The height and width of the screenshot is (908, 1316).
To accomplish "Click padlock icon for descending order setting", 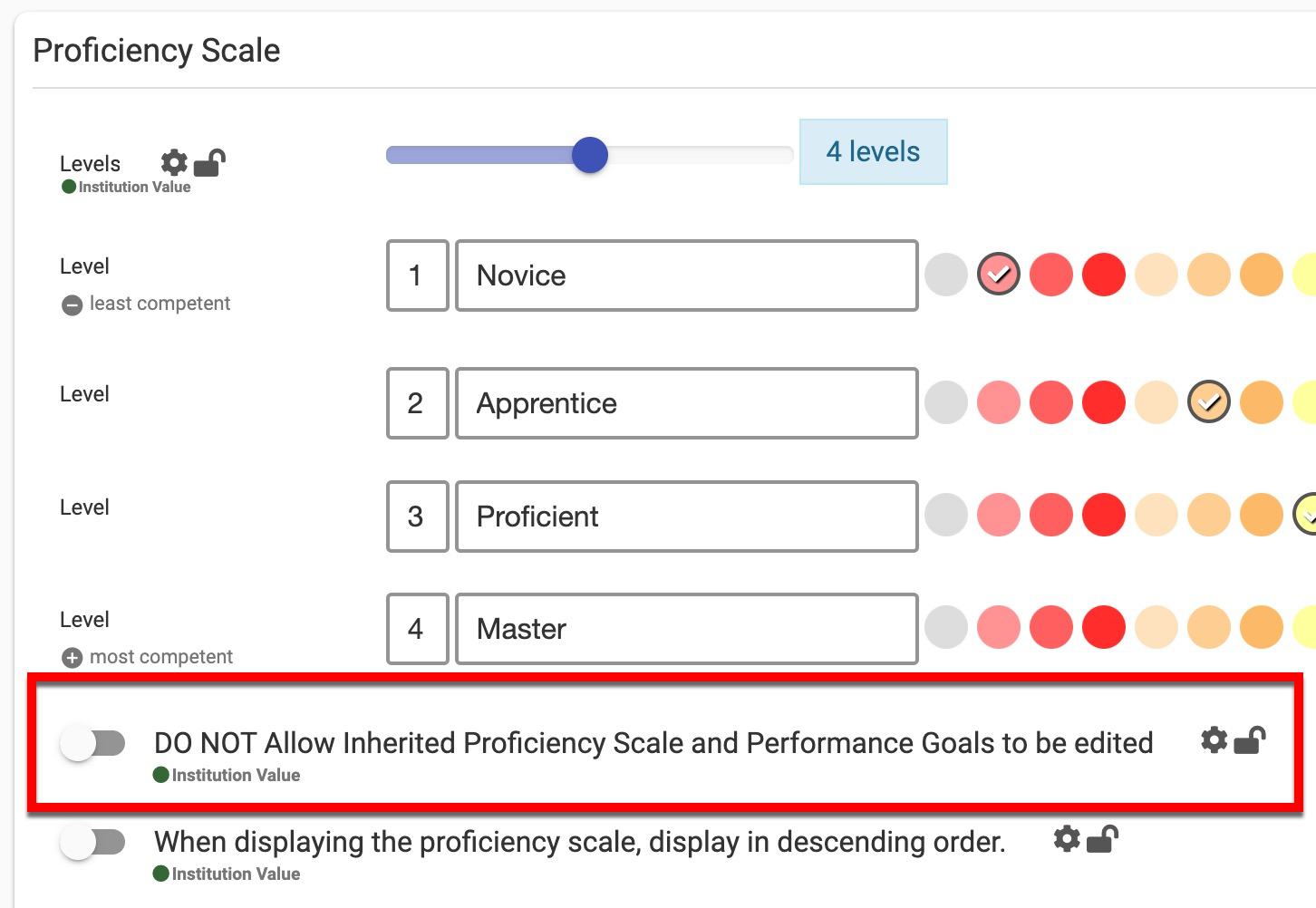I will click(1102, 839).
